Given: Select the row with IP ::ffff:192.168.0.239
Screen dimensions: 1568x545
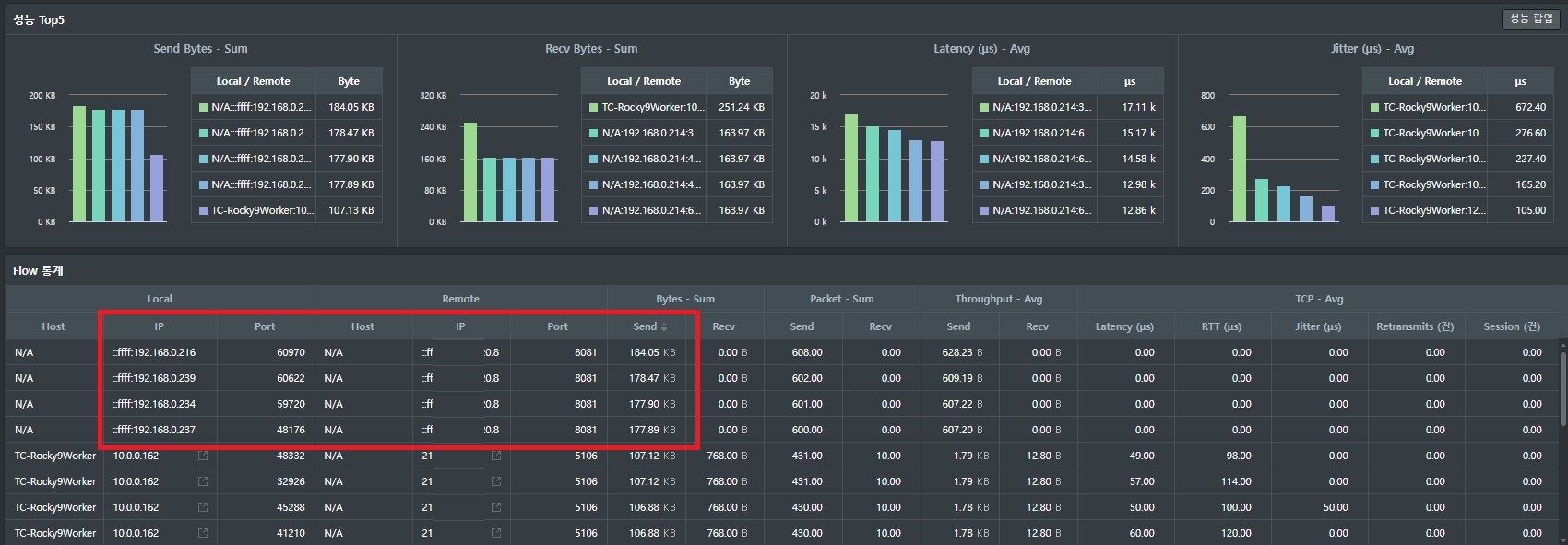Looking at the screenshot, I should pos(782,378).
